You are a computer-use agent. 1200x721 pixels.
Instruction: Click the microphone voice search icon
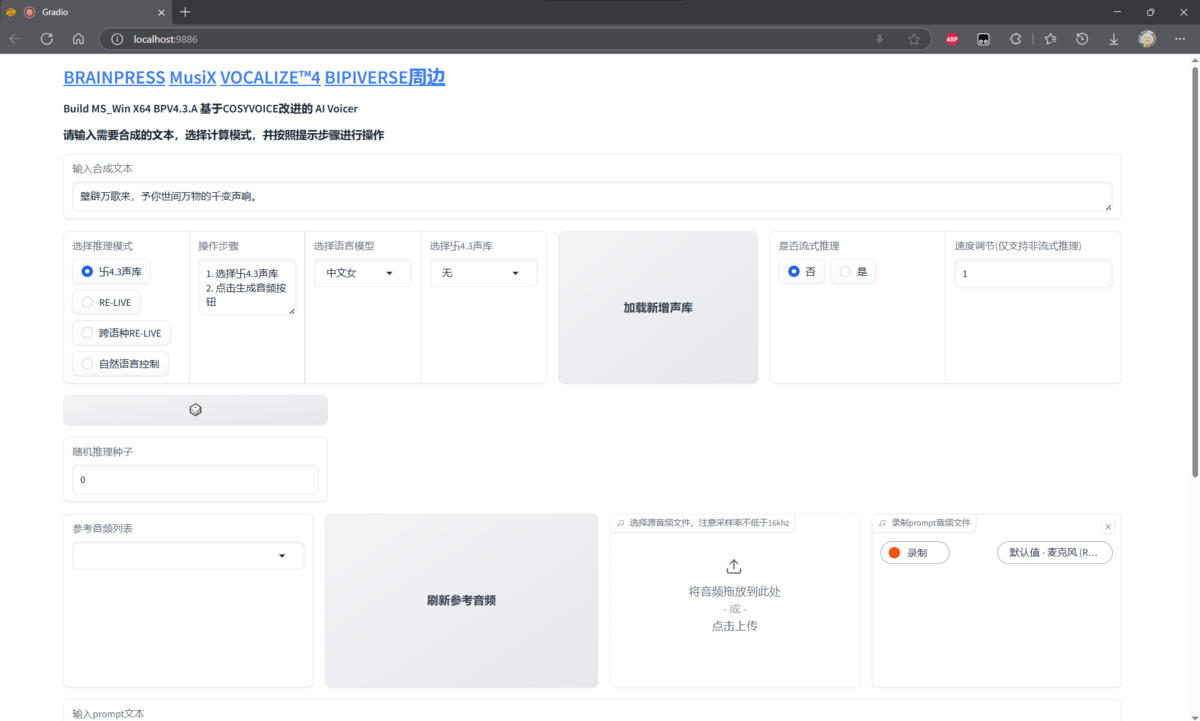tap(880, 39)
